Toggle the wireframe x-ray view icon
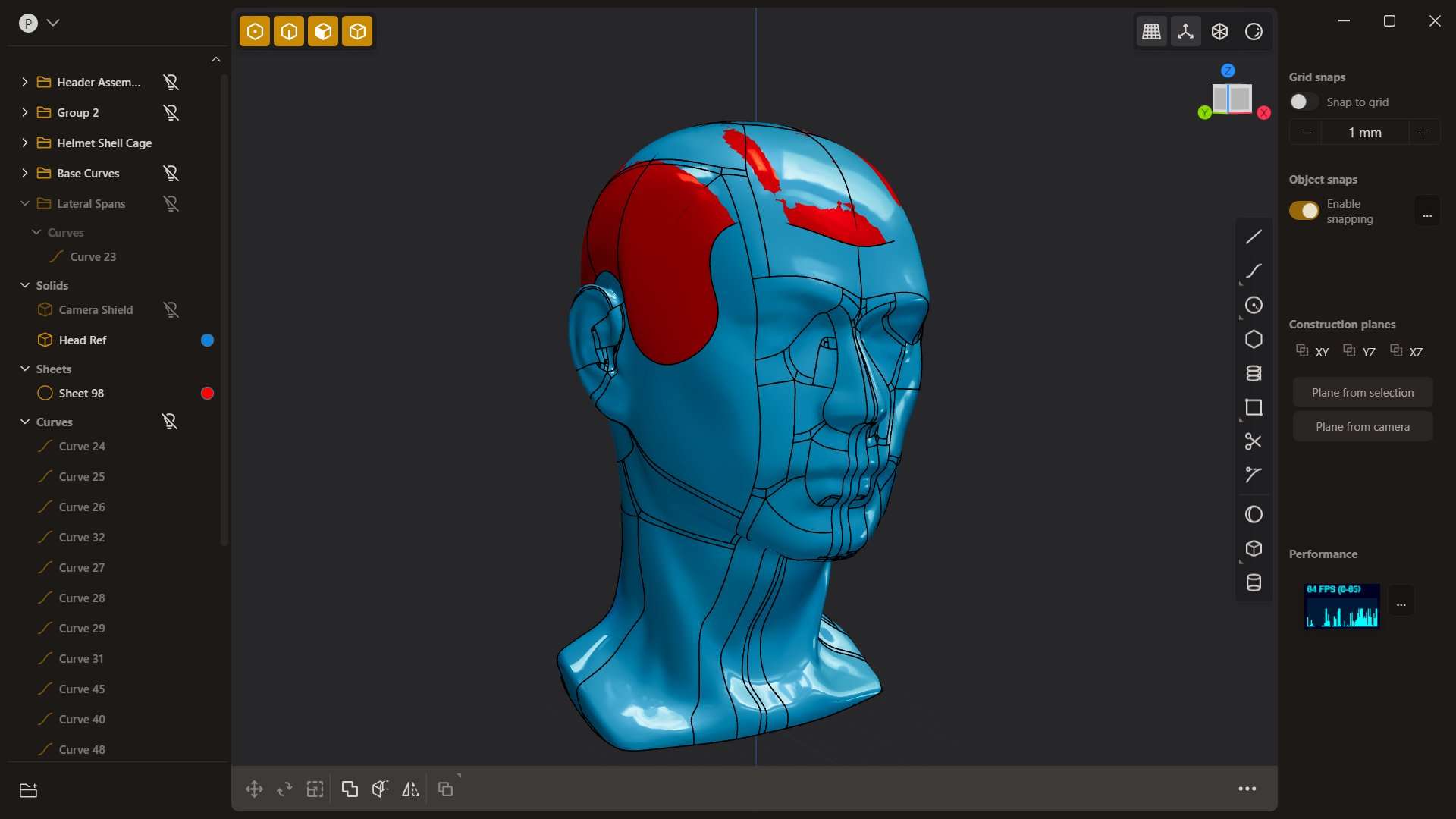The height and width of the screenshot is (819, 1456). point(1219,32)
